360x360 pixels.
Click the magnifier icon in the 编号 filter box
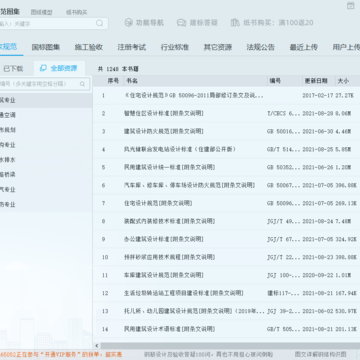click(82, 84)
